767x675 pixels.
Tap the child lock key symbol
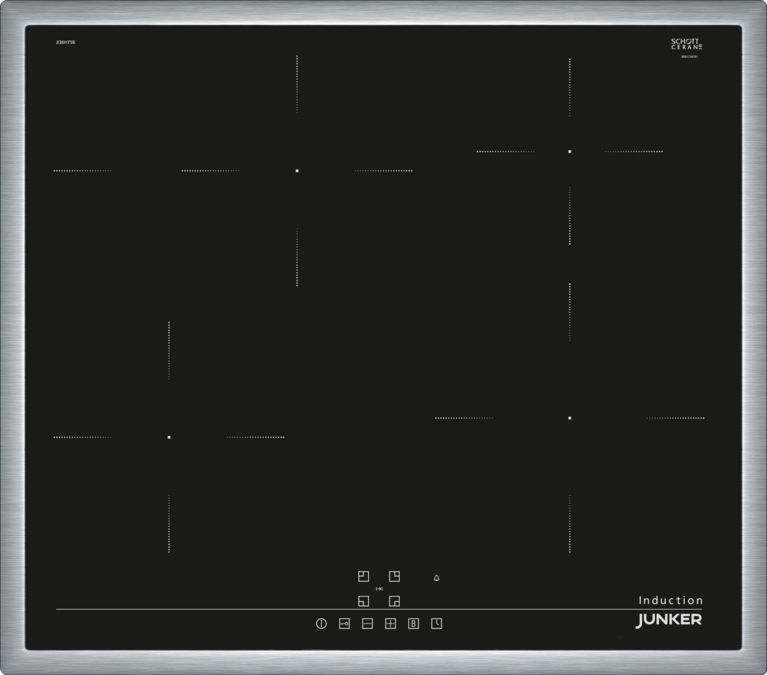tap(344, 624)
